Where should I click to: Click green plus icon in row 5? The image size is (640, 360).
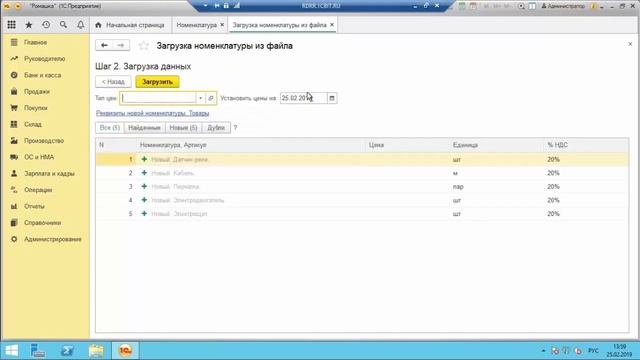click(x=144, y=213)
